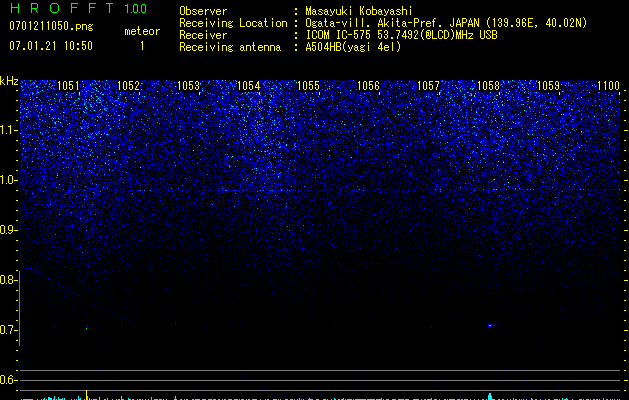Click the bright meteor echo below 1058
This screenshot has height=400, width=629.
click(490, 325)
